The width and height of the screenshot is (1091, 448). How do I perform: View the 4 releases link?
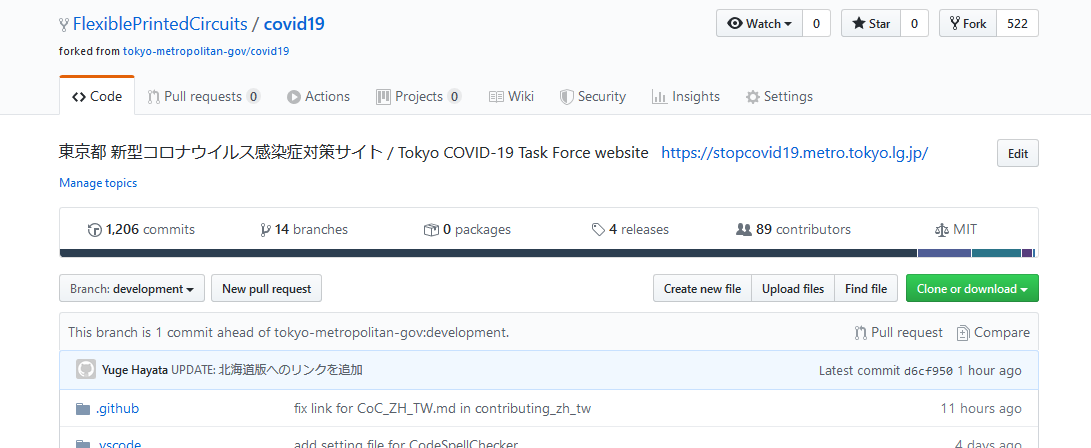tap(630, 230)
